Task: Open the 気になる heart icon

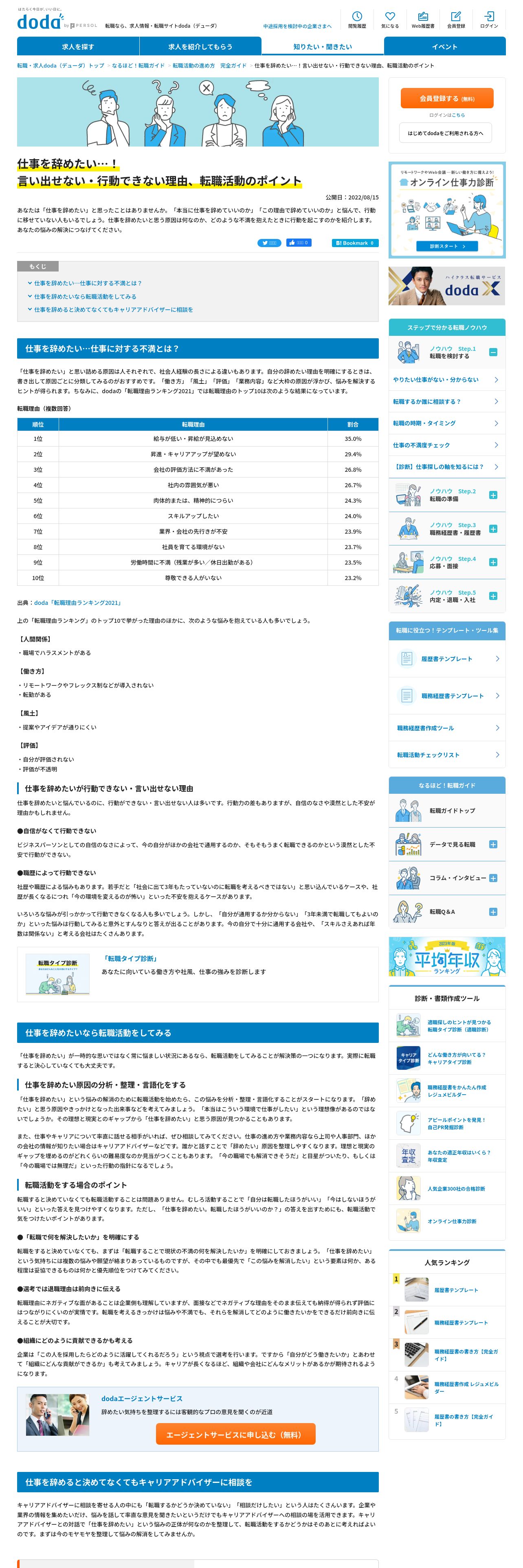Action: coord(390,20)
